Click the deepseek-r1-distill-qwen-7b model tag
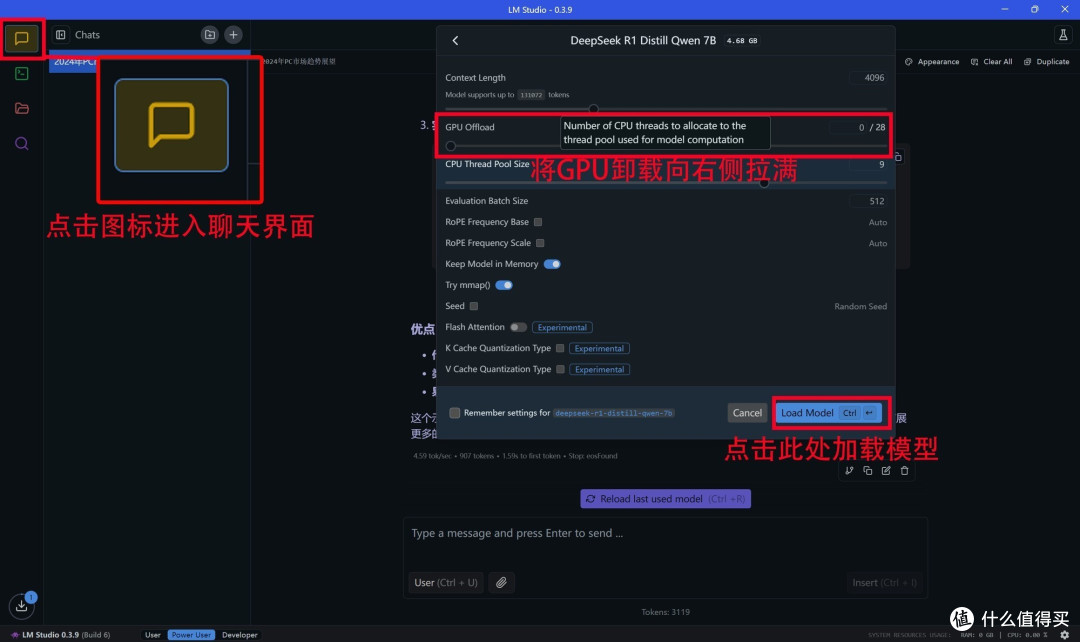1080x642 pixels. click(x=614, y=413)
